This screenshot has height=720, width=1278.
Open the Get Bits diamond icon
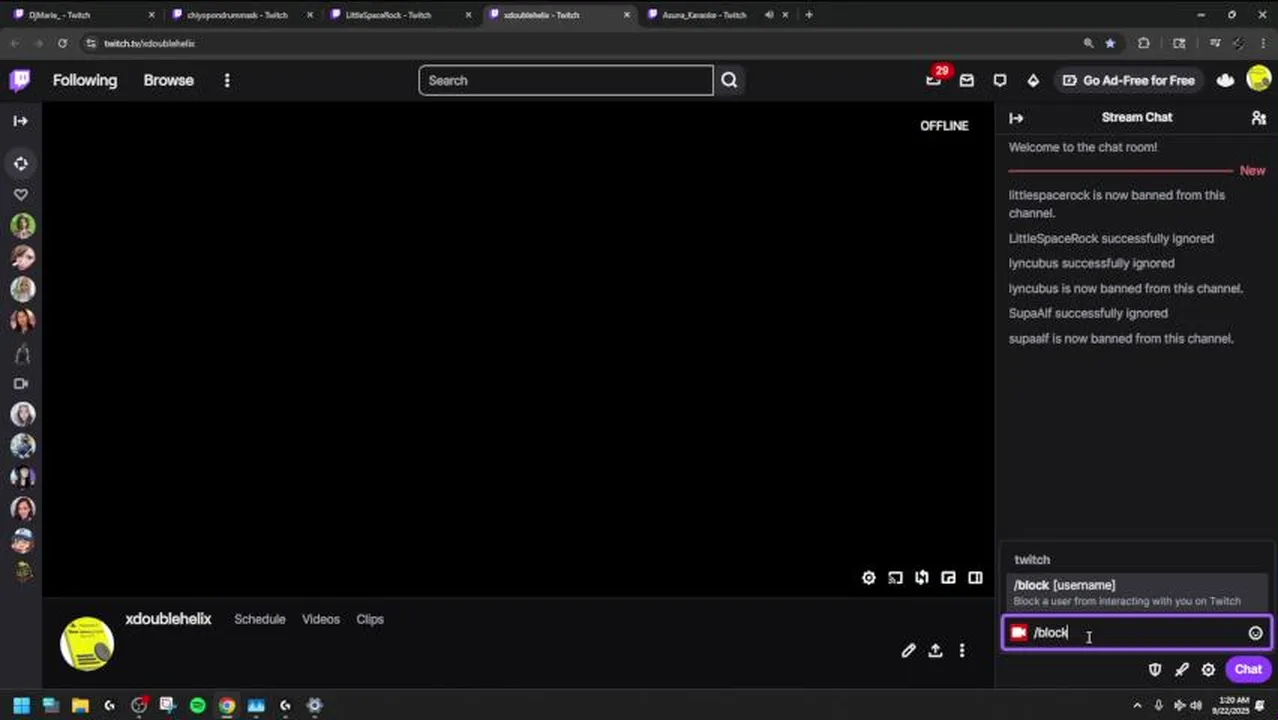(x=1033, y=80)
